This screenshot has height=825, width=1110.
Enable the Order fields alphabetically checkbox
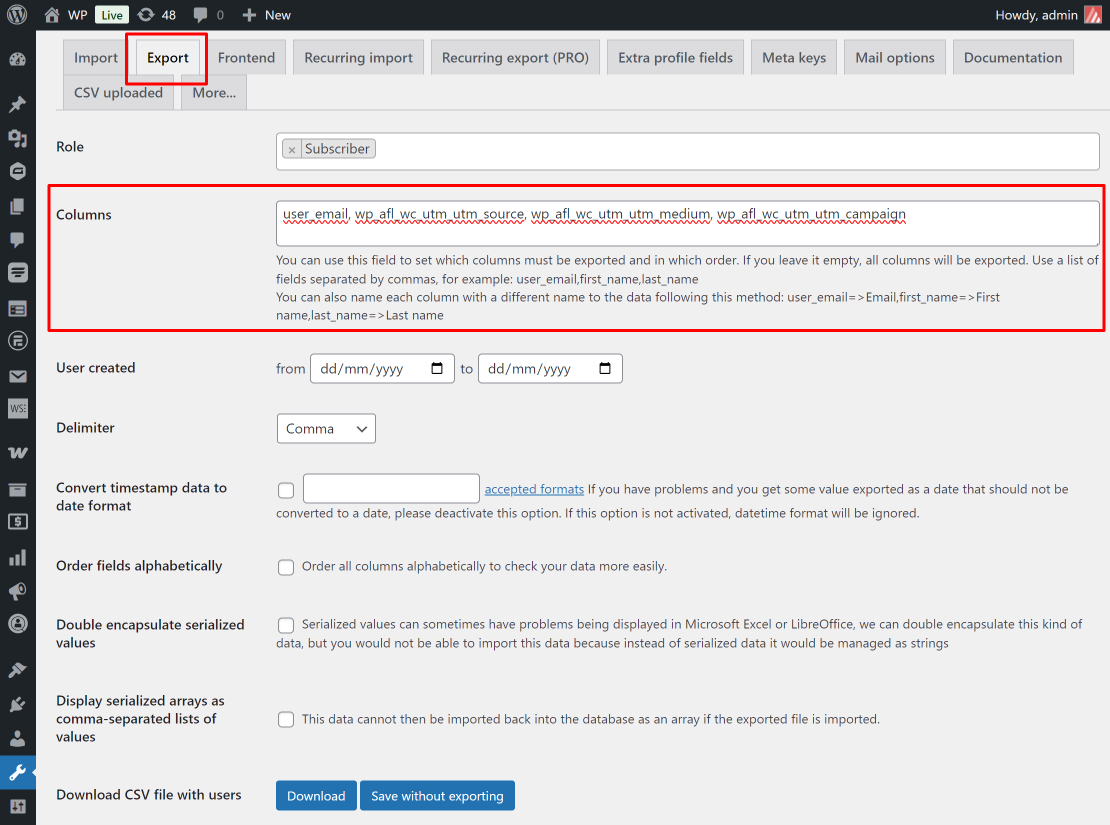click(x=286, y=567)
